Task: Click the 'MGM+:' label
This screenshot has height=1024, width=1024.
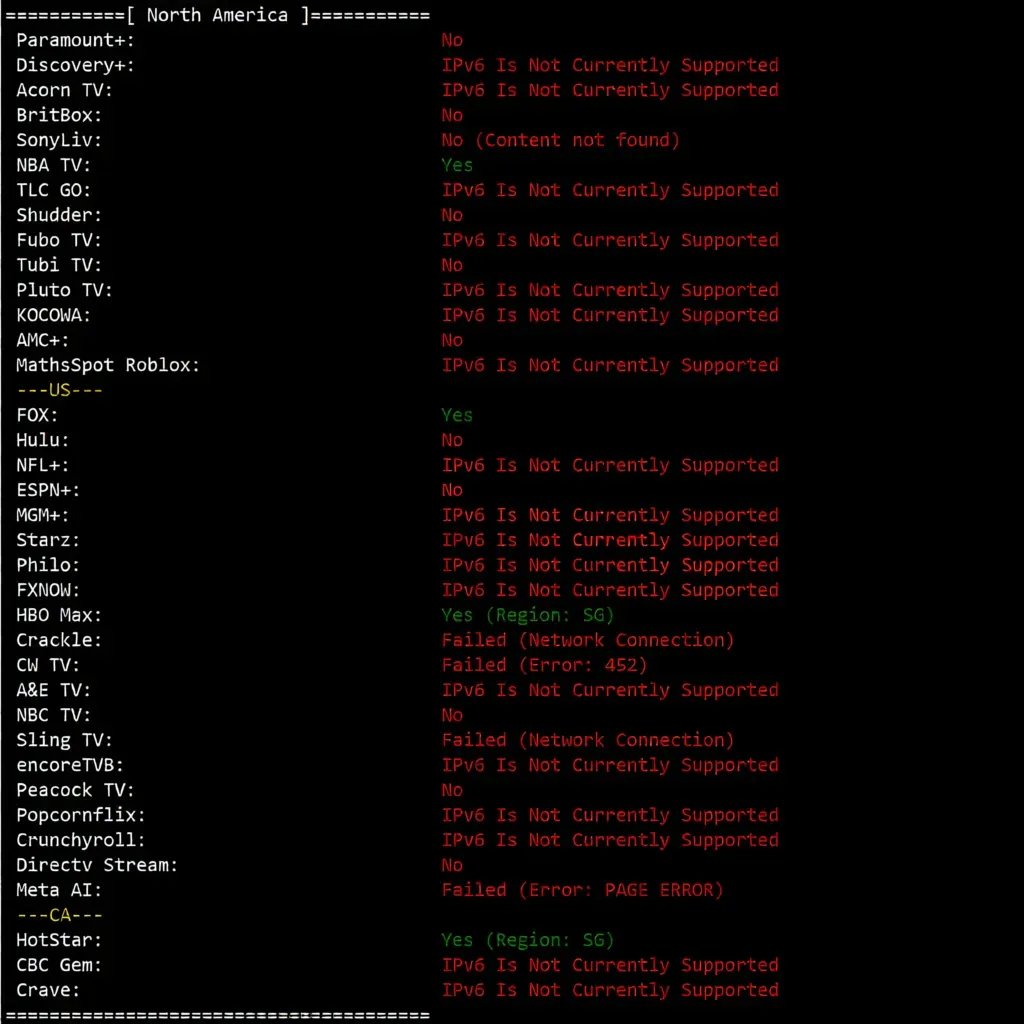Action: (42, 515)
